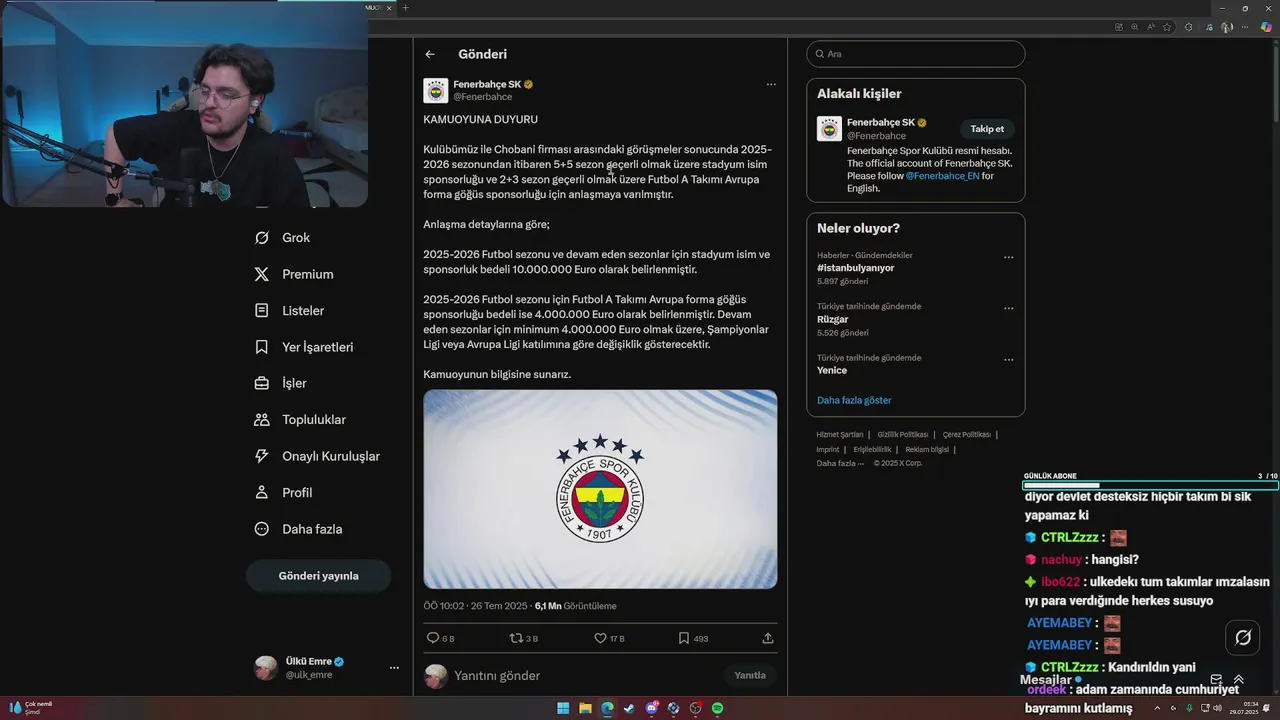Viewport: 1280px width, 720px height.
Task: Open browser Settings and more menu
Action: coord(1246,27)
